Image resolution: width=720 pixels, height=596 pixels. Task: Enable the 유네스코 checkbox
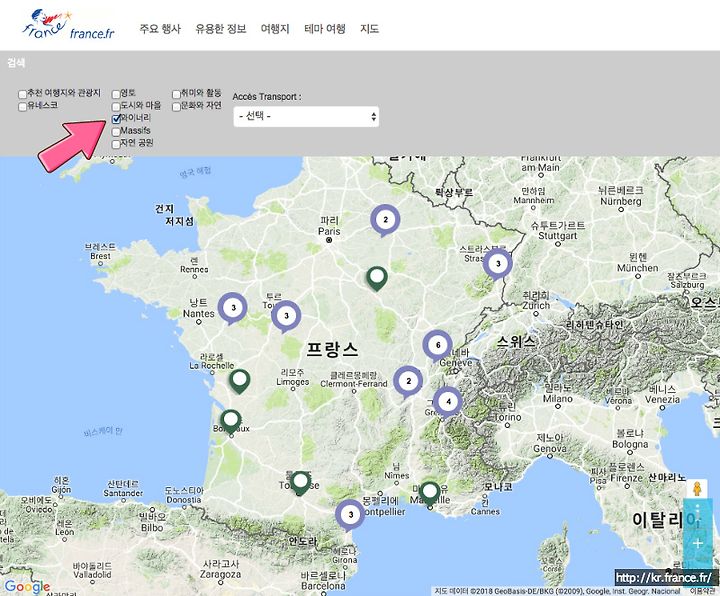pyautogui.click(x=22, y=107)
